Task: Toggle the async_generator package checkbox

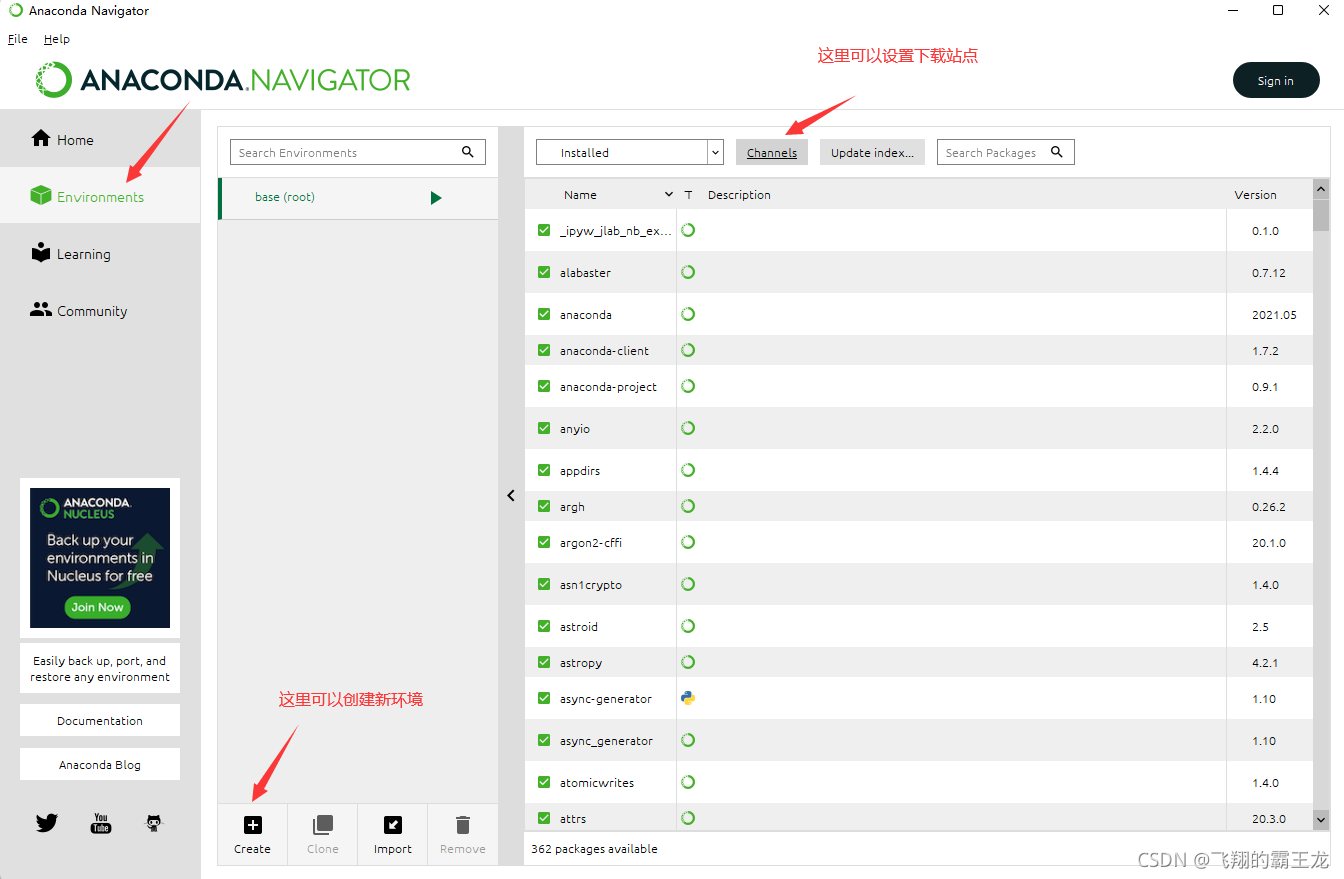Action: [544, 740]
